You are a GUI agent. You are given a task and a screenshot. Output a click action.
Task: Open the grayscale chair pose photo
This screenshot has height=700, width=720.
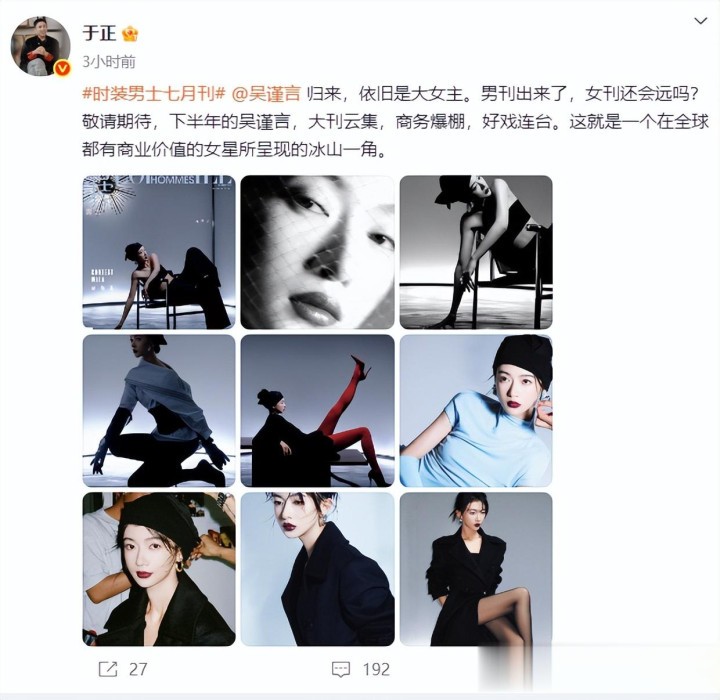coord(476,252)
